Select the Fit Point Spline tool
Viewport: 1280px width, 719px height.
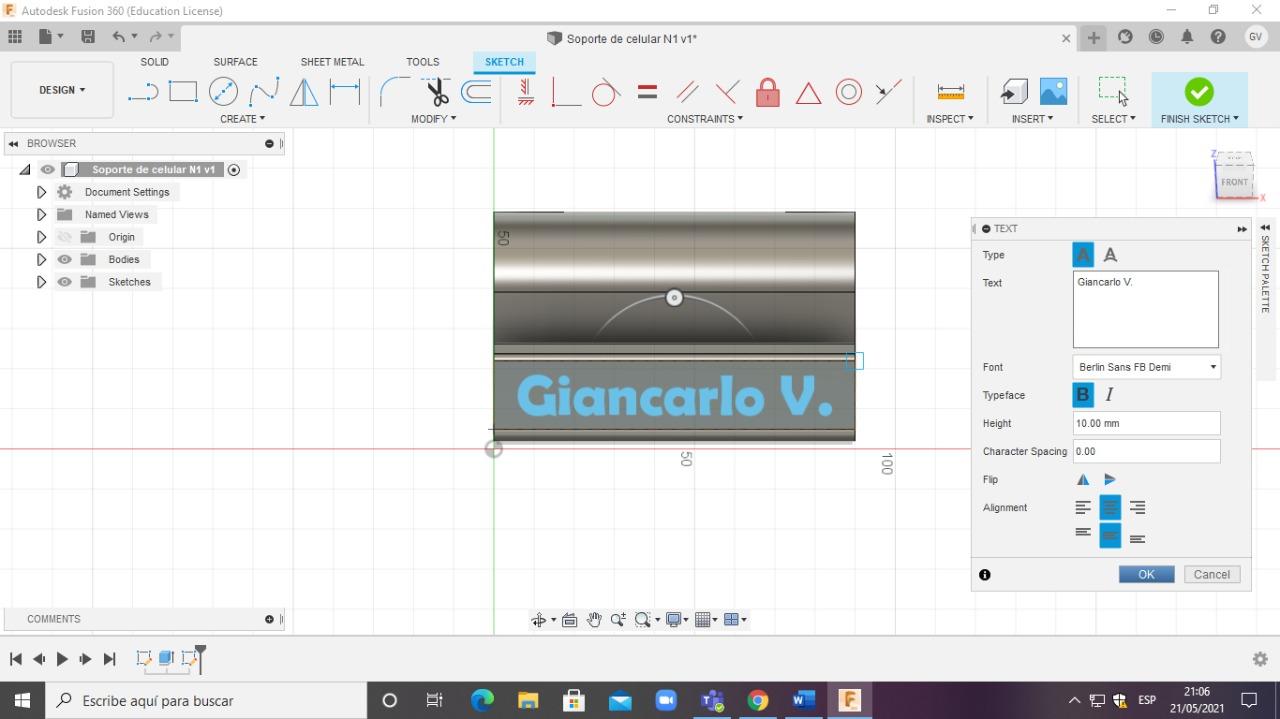point(264,93)
